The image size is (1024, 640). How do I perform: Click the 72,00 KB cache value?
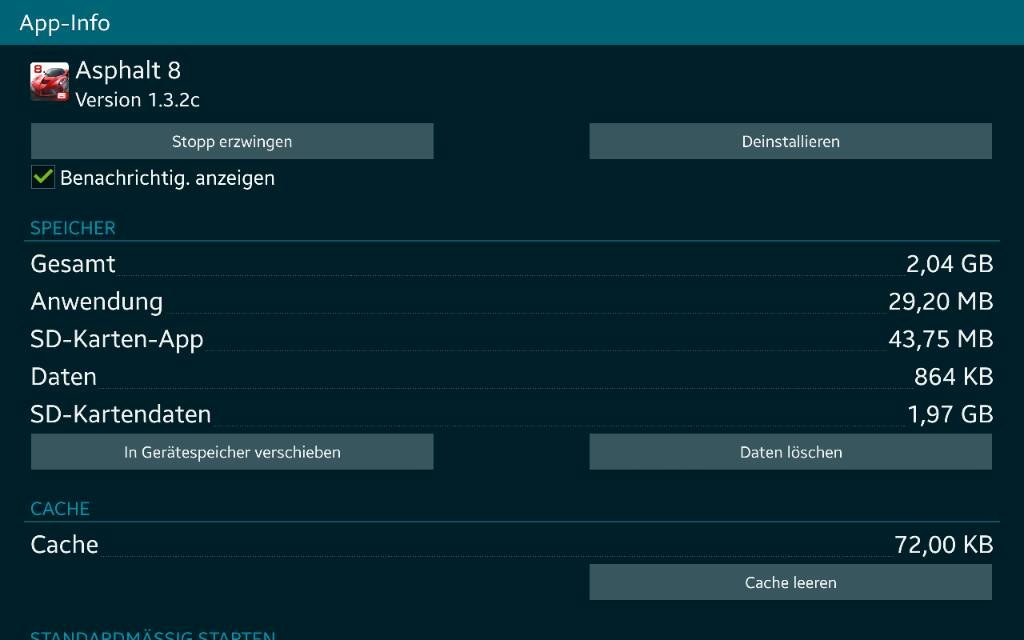(x=944, y=545)
